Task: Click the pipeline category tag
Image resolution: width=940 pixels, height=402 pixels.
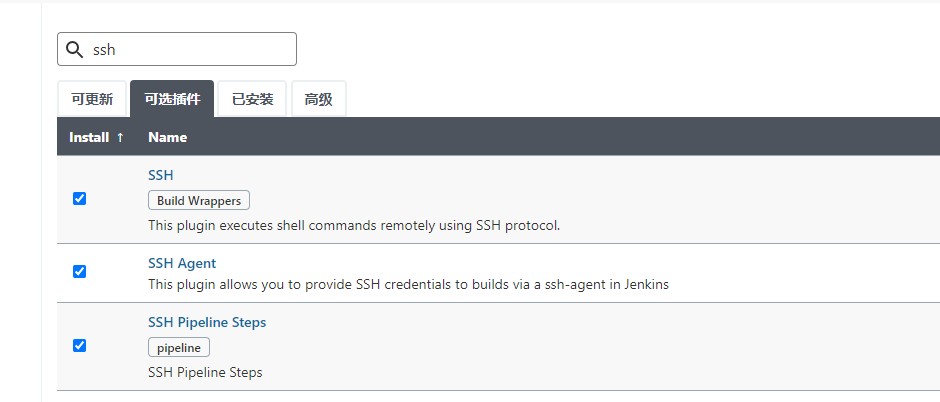Action: [x=179, y=348]
